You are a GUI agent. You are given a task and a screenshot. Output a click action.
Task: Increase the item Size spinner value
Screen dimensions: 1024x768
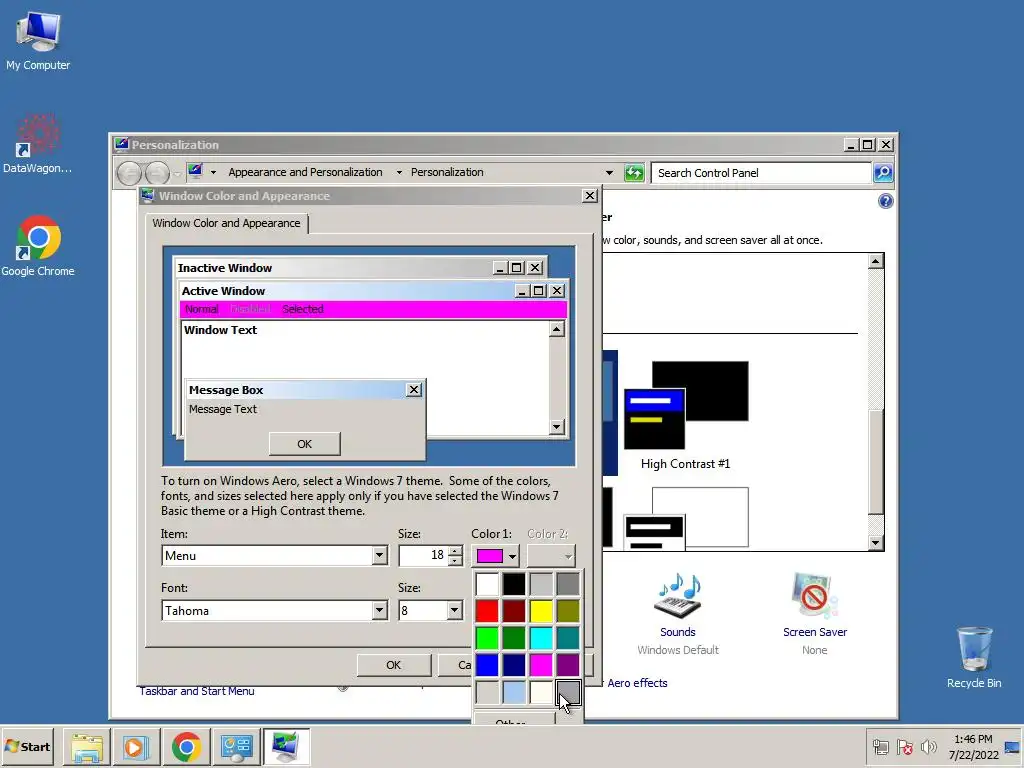point(456,551)
